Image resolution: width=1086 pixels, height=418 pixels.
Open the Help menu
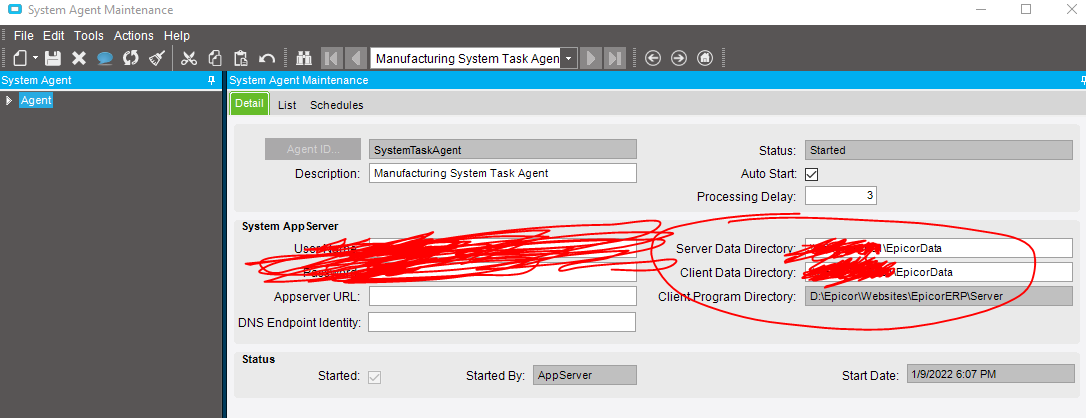tap(177, 35)
